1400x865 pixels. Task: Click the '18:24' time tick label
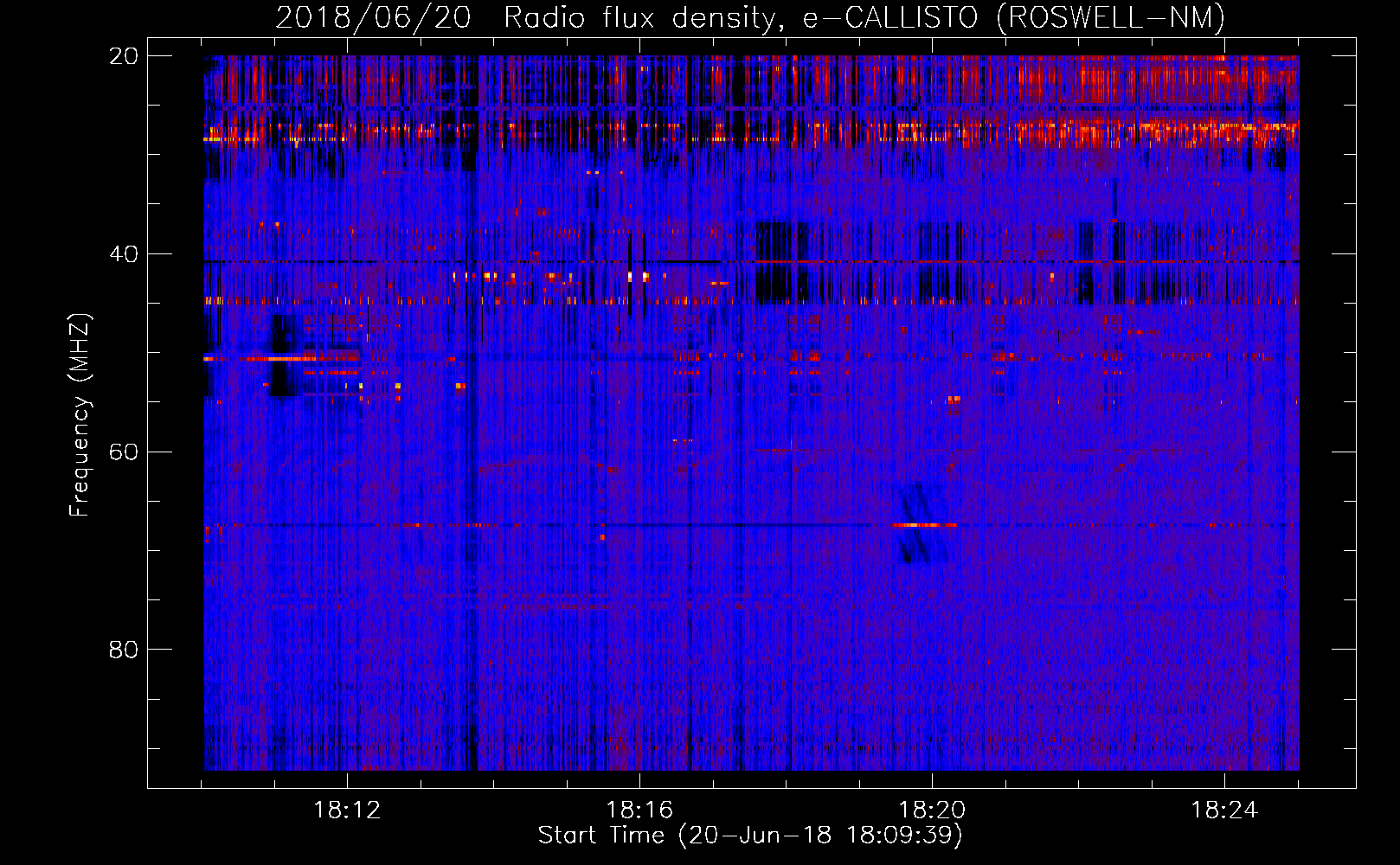[x=1224, y=811]
